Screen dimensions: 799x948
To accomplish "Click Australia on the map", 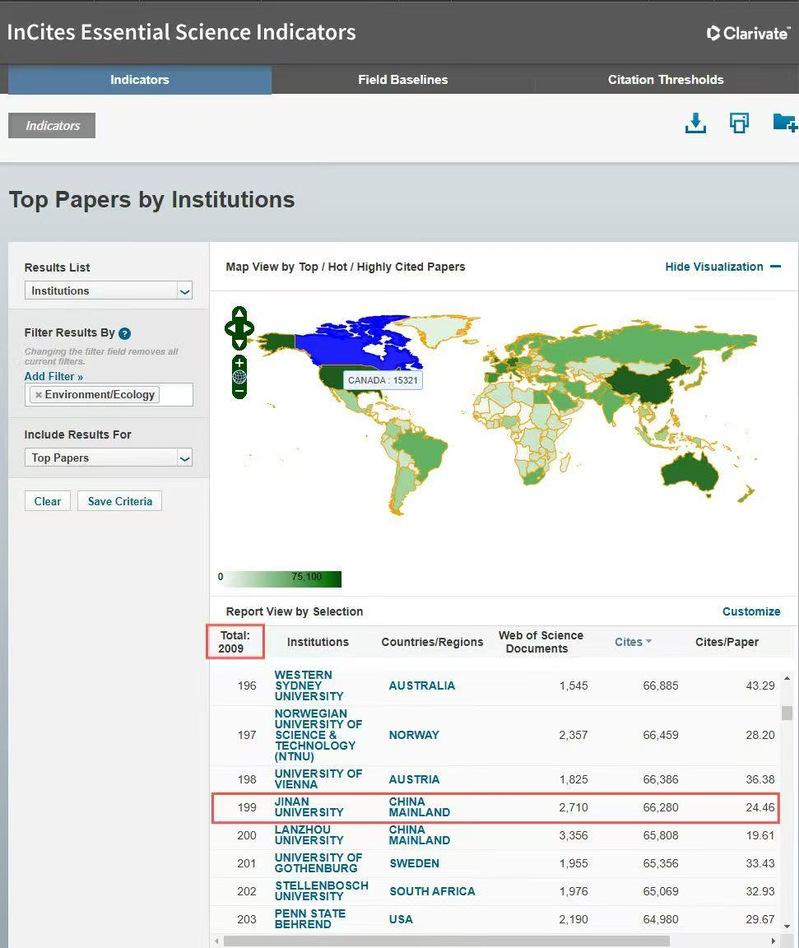I will (689, 472).
